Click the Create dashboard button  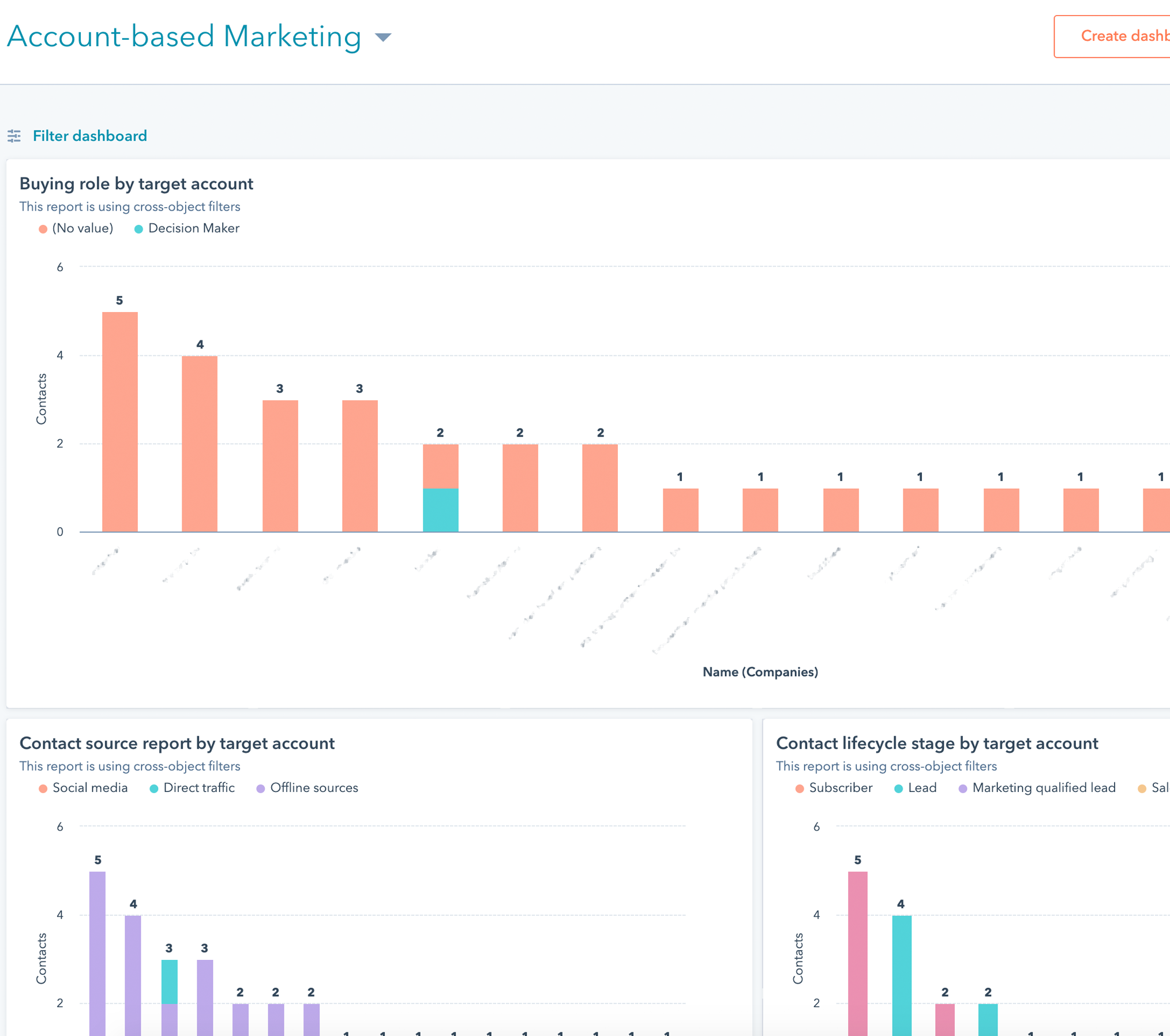[1112, 36]
